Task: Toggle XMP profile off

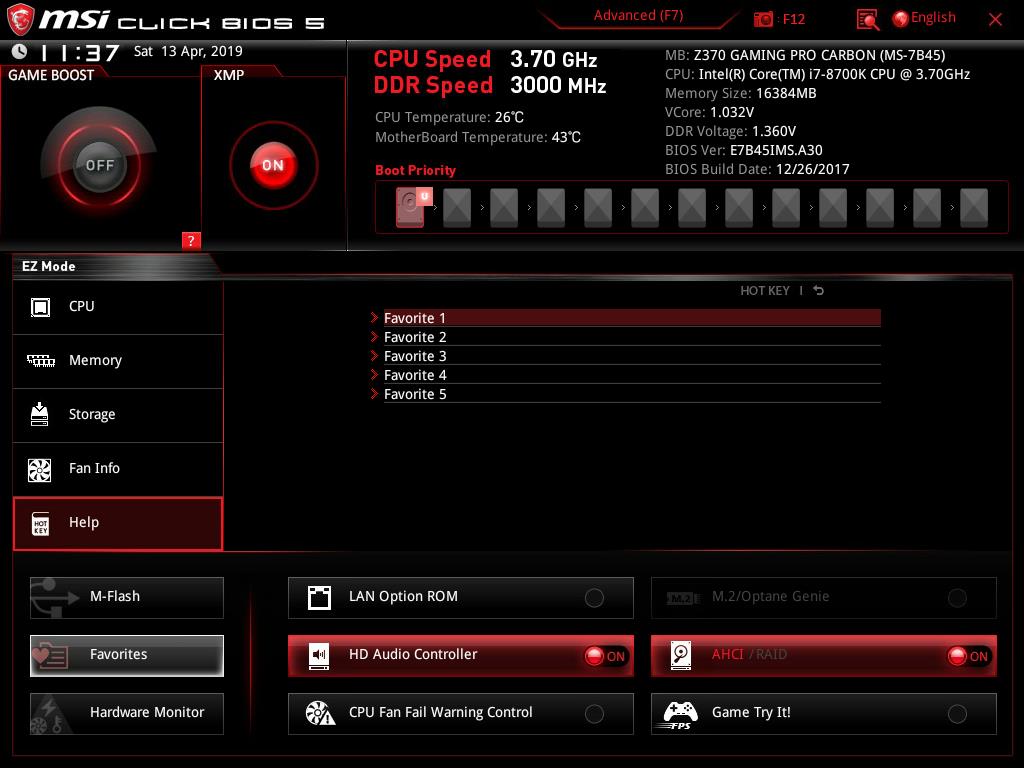Action: pos(273,165)
